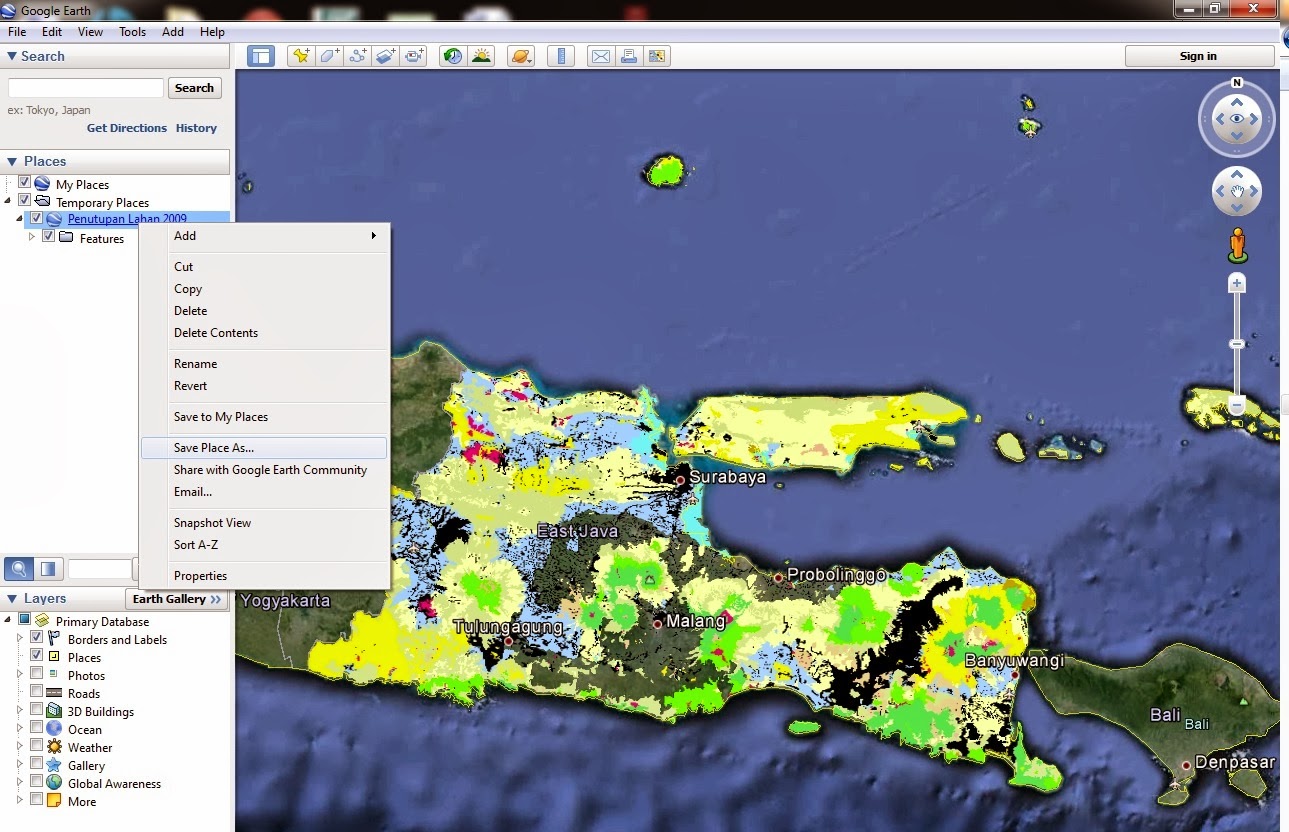Click the Print toolbar icon
The height and width of the screenshot is (832, 1289).
629,56
